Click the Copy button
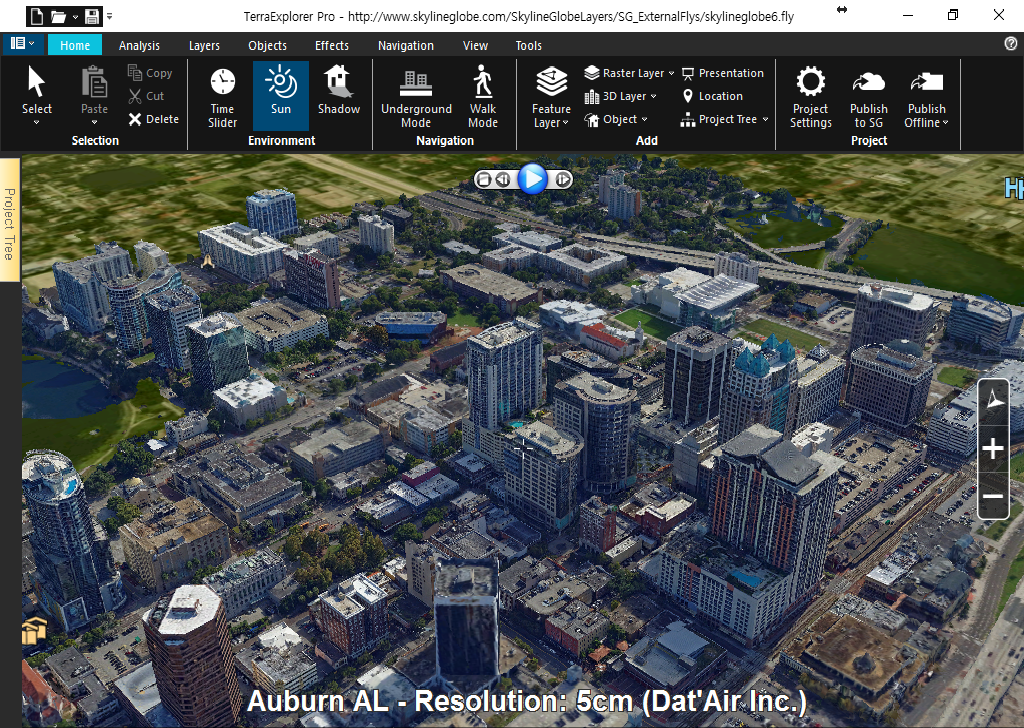1024x728 pixels. click(x=150, y=72)
